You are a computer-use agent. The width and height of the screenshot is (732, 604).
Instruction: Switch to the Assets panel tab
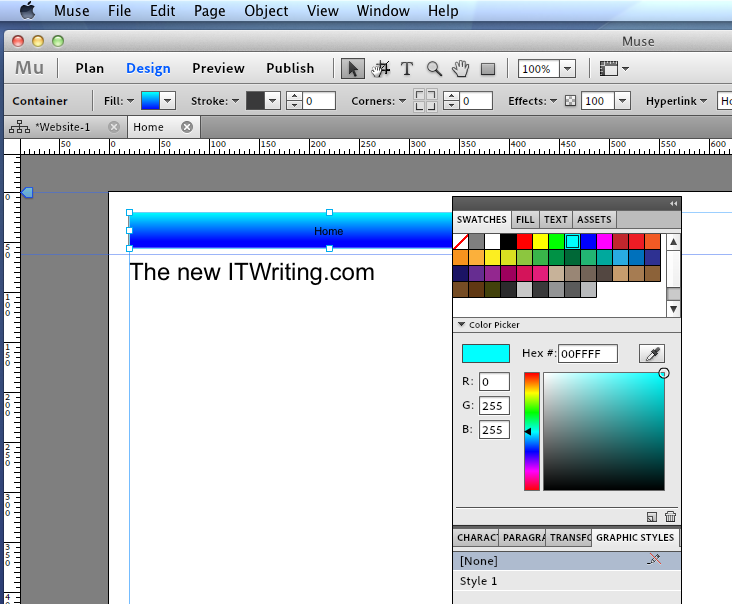594,219
